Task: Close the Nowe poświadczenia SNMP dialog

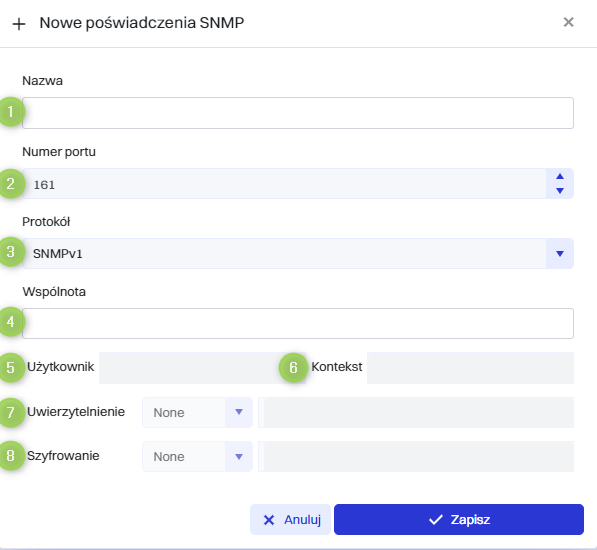Action: click(568, 22)
